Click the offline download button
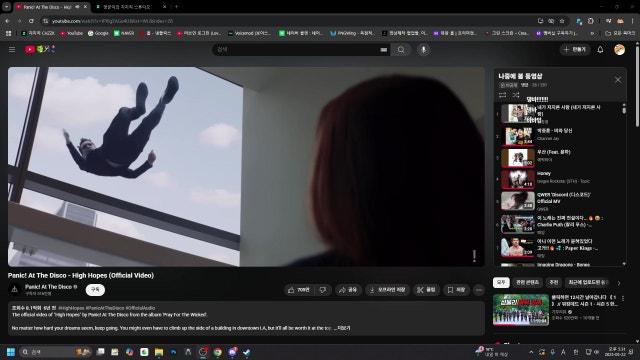This screenshot has height=360, width=640. (x=387, y=290)
